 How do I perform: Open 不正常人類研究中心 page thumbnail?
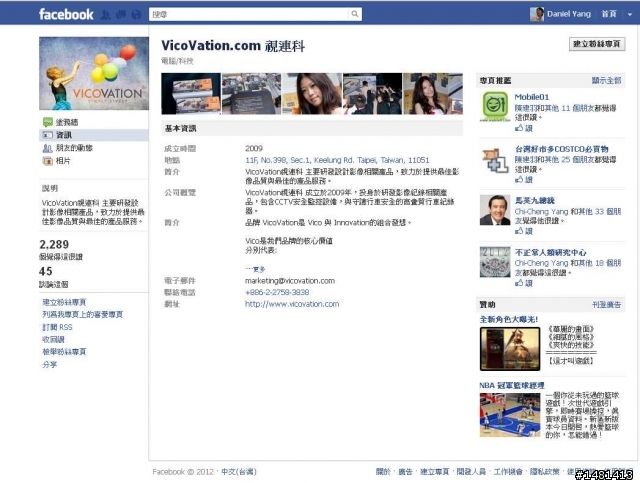(495, 262)
